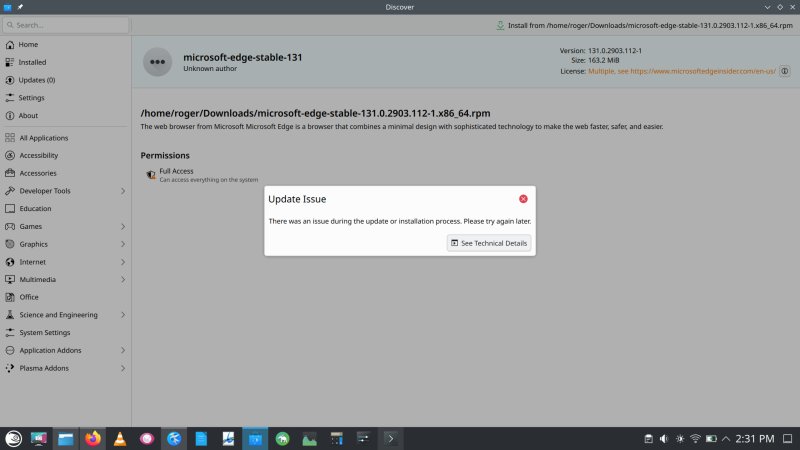Click the Wi-Fi network tray icon
The width and height of the screenshot is (800, 450).
pyautogui.click(x=695, y=439)
